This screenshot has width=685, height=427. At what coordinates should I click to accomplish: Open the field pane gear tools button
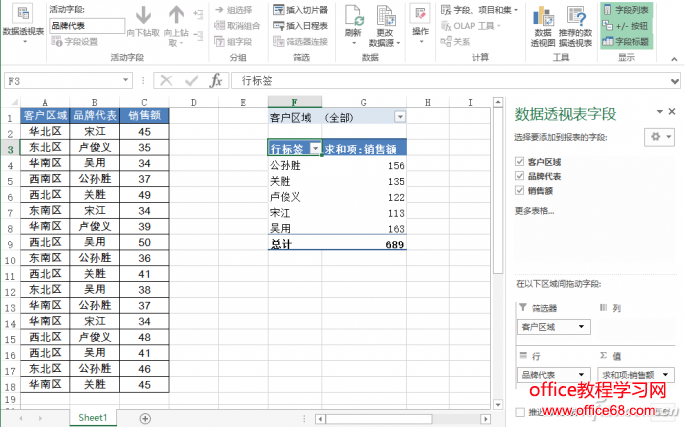(659, 137)
